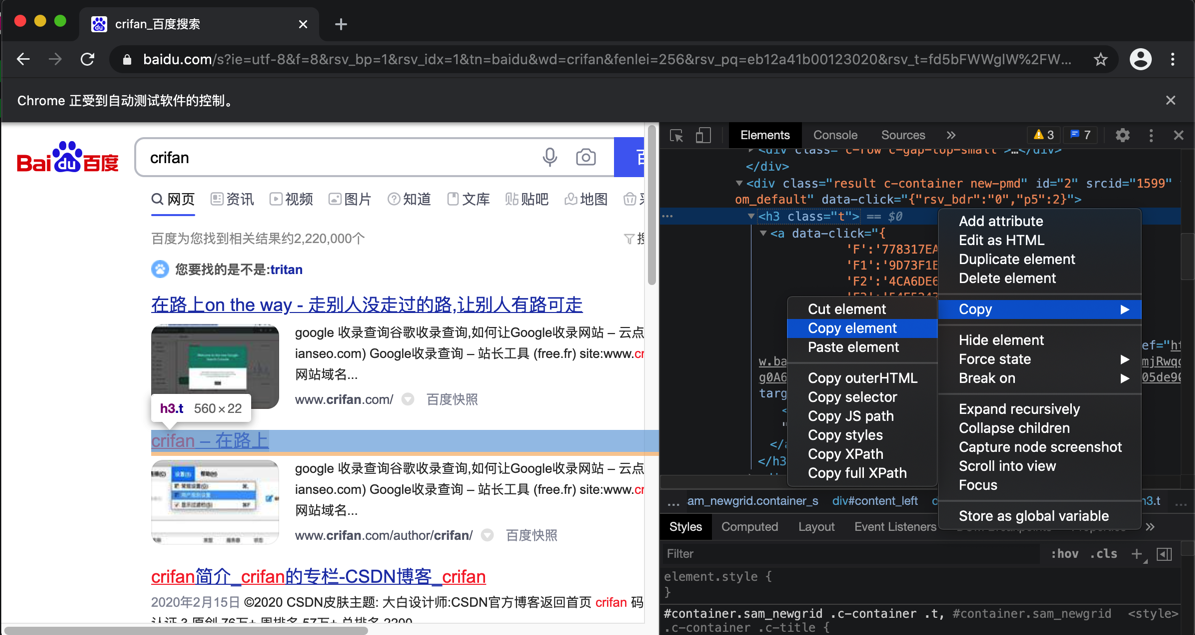Open the 资讯 search category
Viewport: 1195px width, 635px height.
(x=232, y=199)
